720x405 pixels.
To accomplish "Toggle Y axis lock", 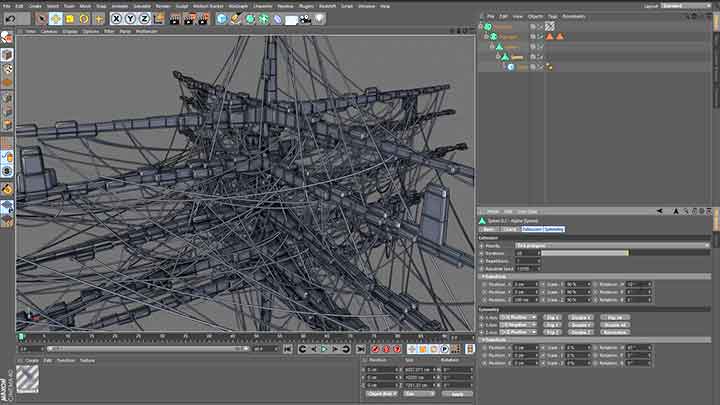I will click(x=130, y=19).
